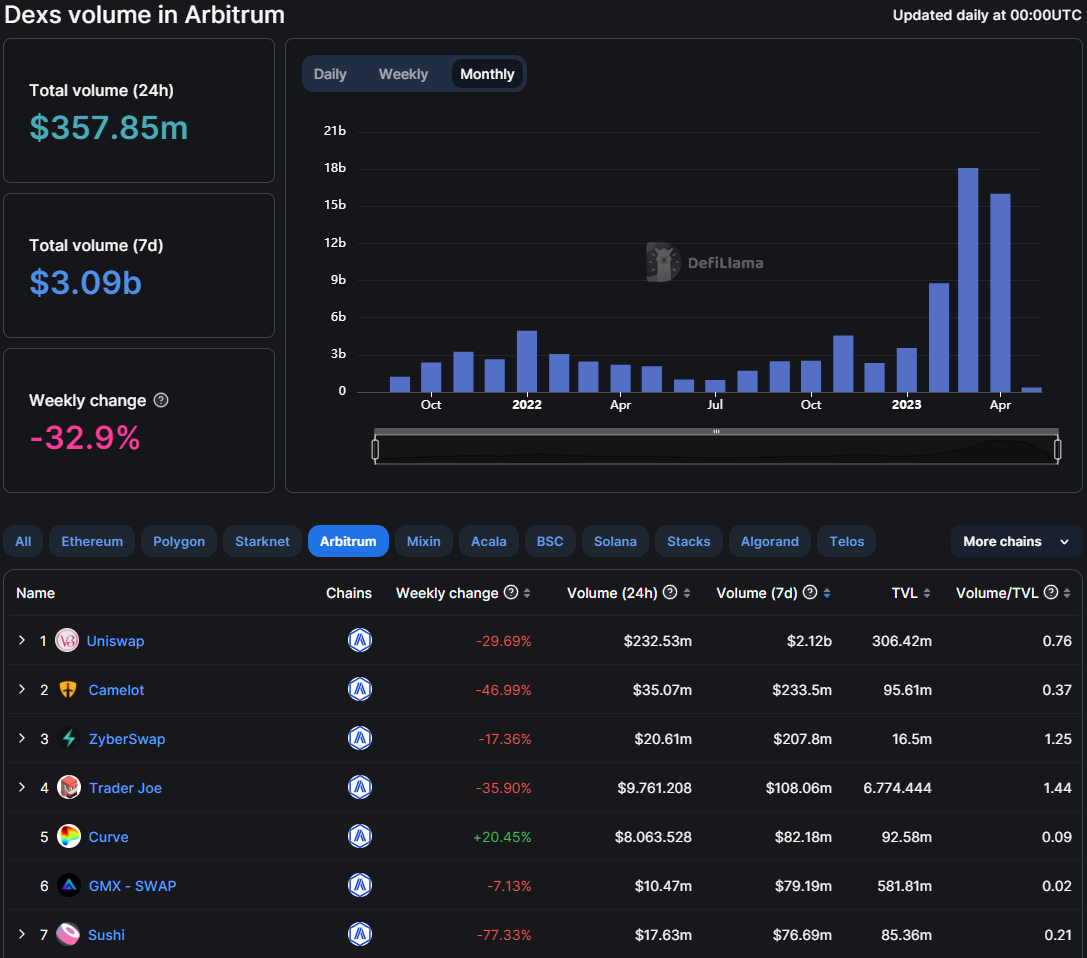
Task: Sort table by Volume/TVL arrows
Action: [x=1067, y=593]
